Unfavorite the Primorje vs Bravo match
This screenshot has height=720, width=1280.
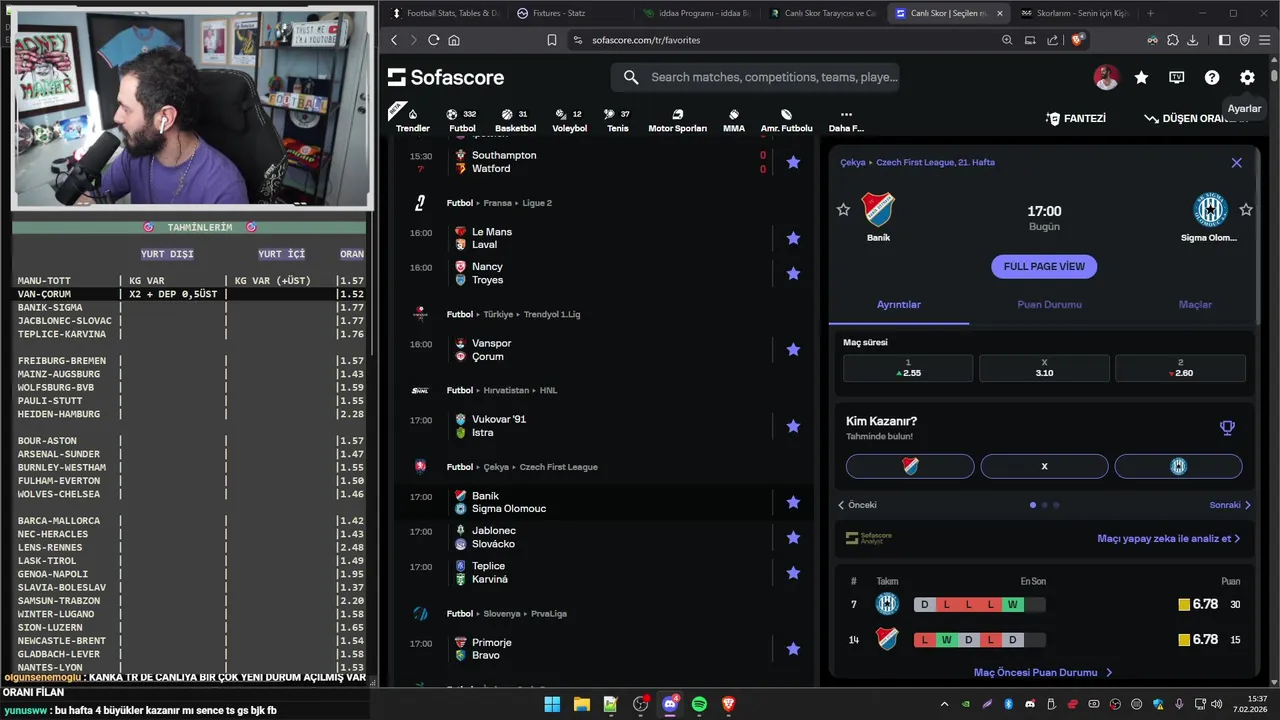(793, 649)
